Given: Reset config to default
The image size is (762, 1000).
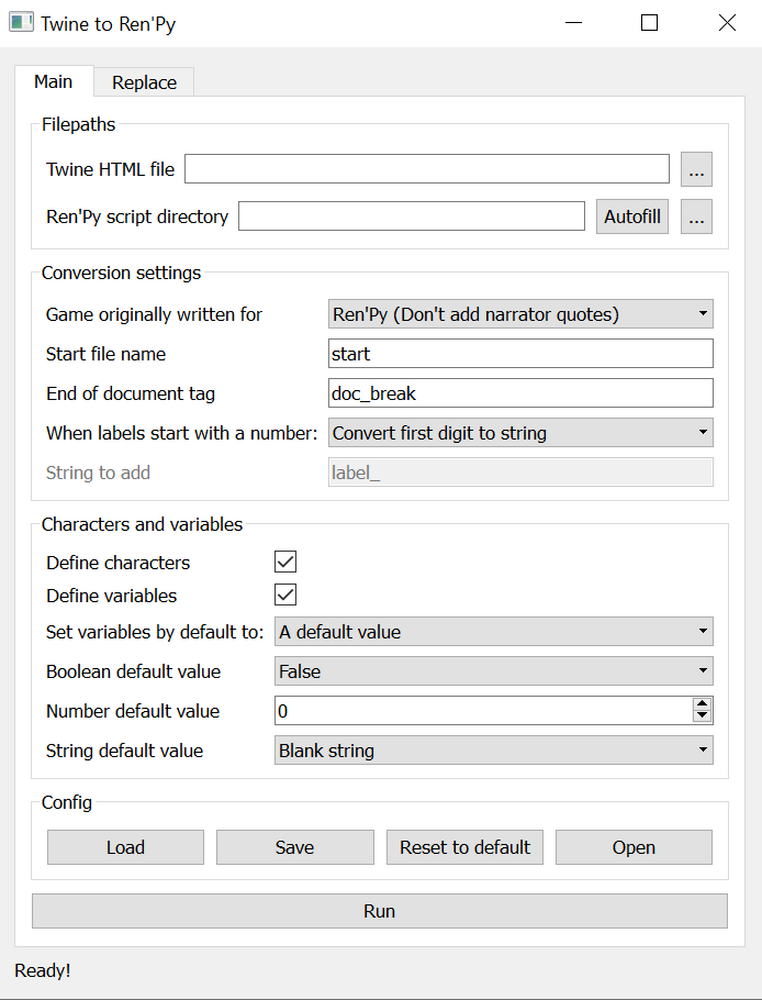Looking at the screenshot, I should [x=464, y=847].
